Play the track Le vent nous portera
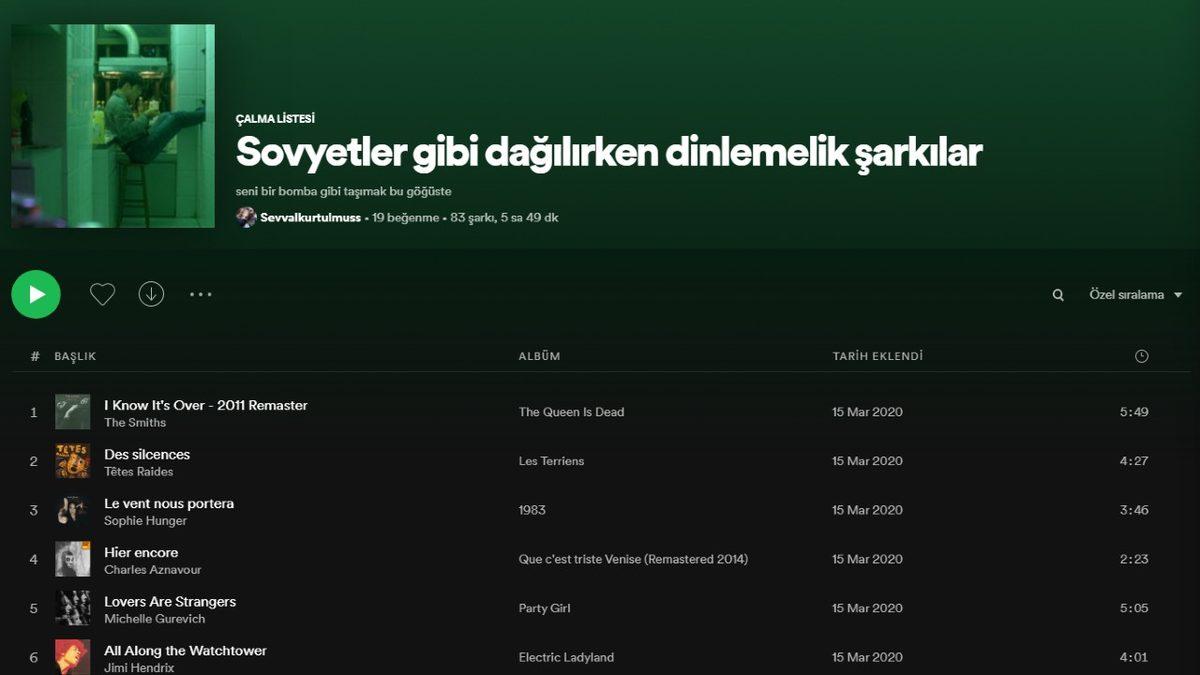This screenshot has width=1200, height=675. point(33,509)
